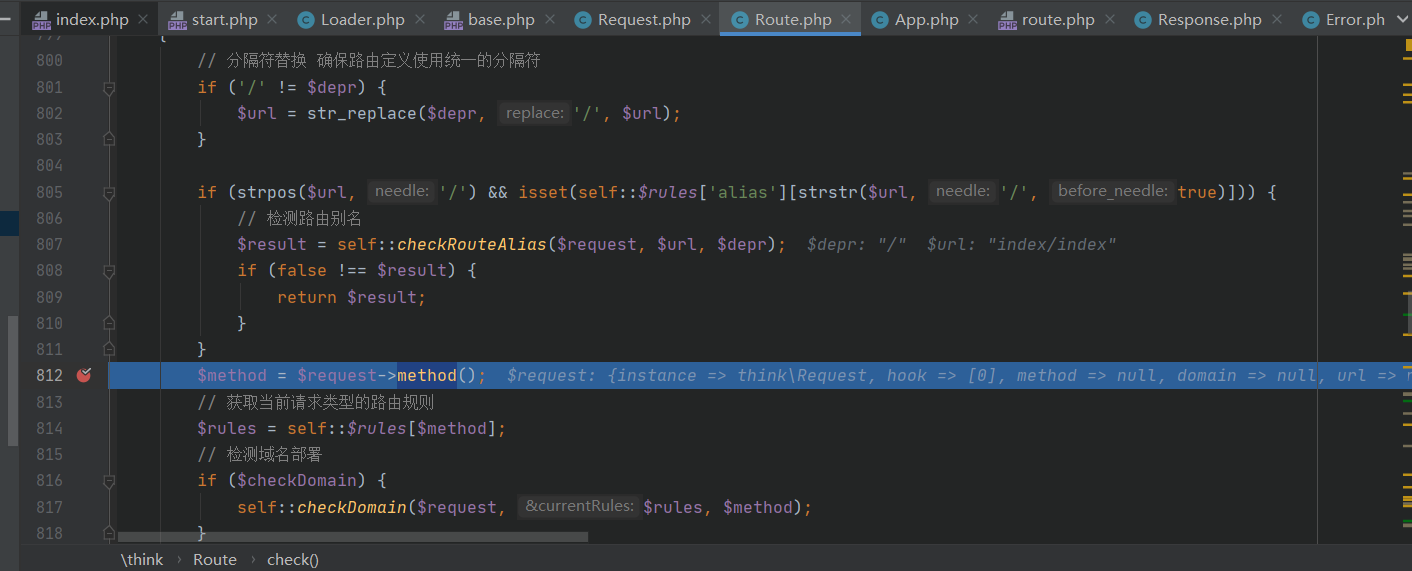The image size is (1412, 571).
Task: Show the hidden tabs dropdown list
Action: point(1401,20)
